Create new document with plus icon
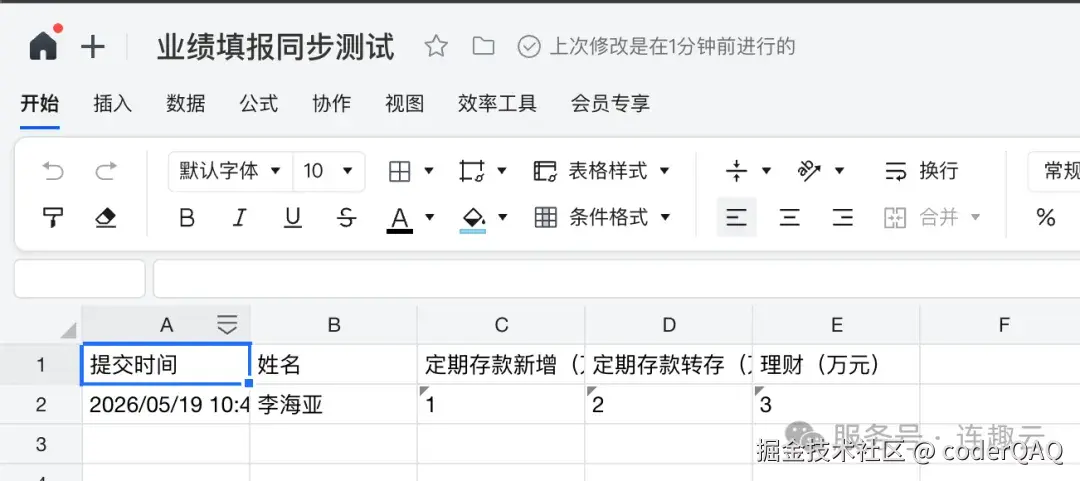1080x481 pixels. pyautogui.click(x=92, y=47)
